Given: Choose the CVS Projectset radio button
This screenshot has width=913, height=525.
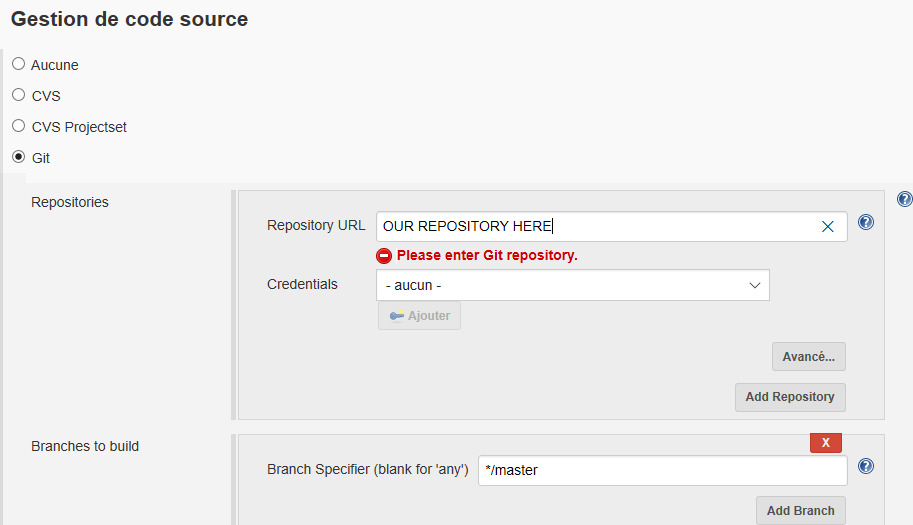Looking at the screenshot, I should click(x=18, y=126).
